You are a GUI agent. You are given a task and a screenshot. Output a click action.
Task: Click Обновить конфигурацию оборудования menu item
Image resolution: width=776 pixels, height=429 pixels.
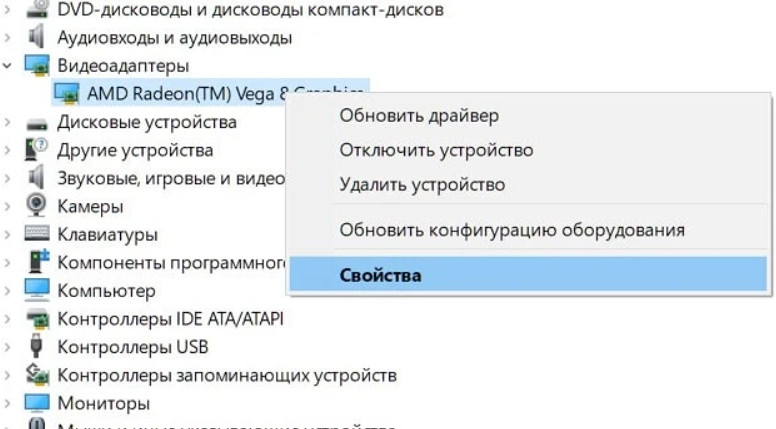coord(512,230)
